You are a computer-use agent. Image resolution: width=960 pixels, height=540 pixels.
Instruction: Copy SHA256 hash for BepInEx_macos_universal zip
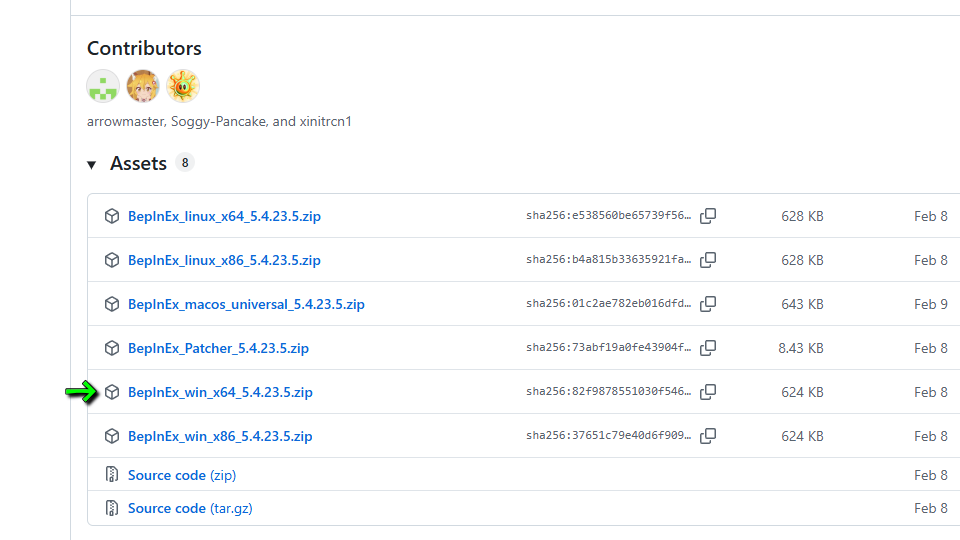pos(708,304)
